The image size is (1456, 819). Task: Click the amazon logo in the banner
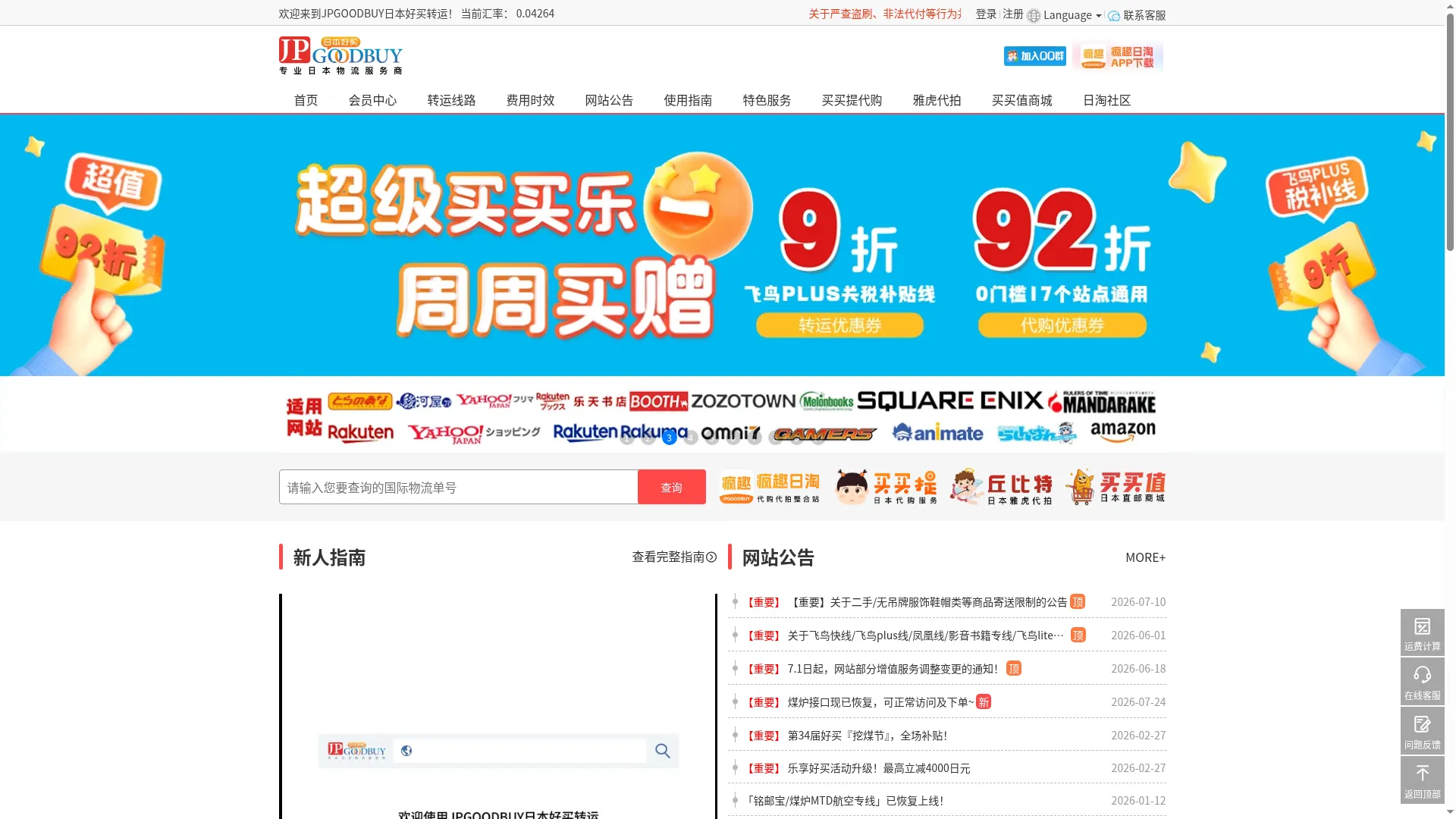[1122, 432]
